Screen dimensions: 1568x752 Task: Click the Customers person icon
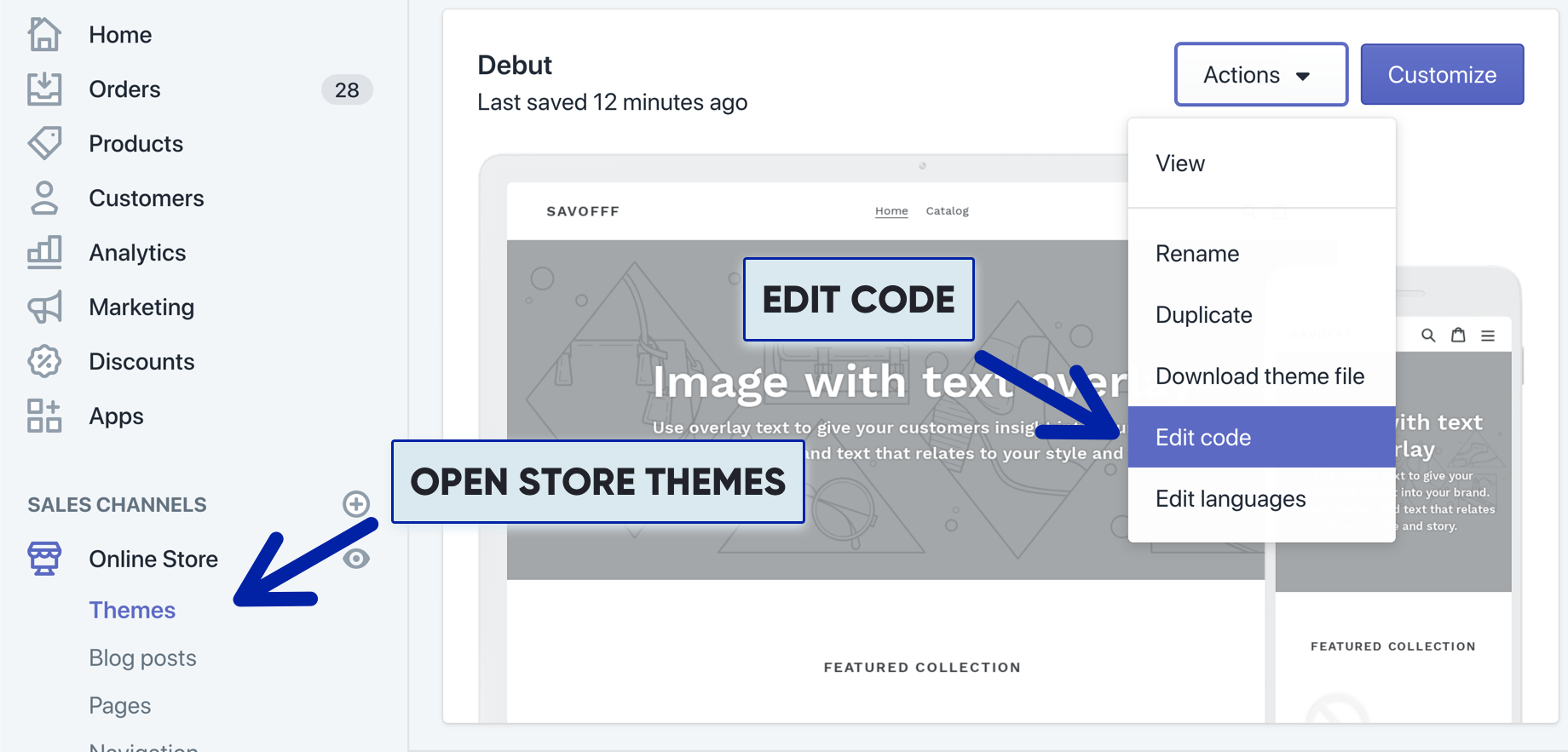pyautogui.click(x=44, y=198)
